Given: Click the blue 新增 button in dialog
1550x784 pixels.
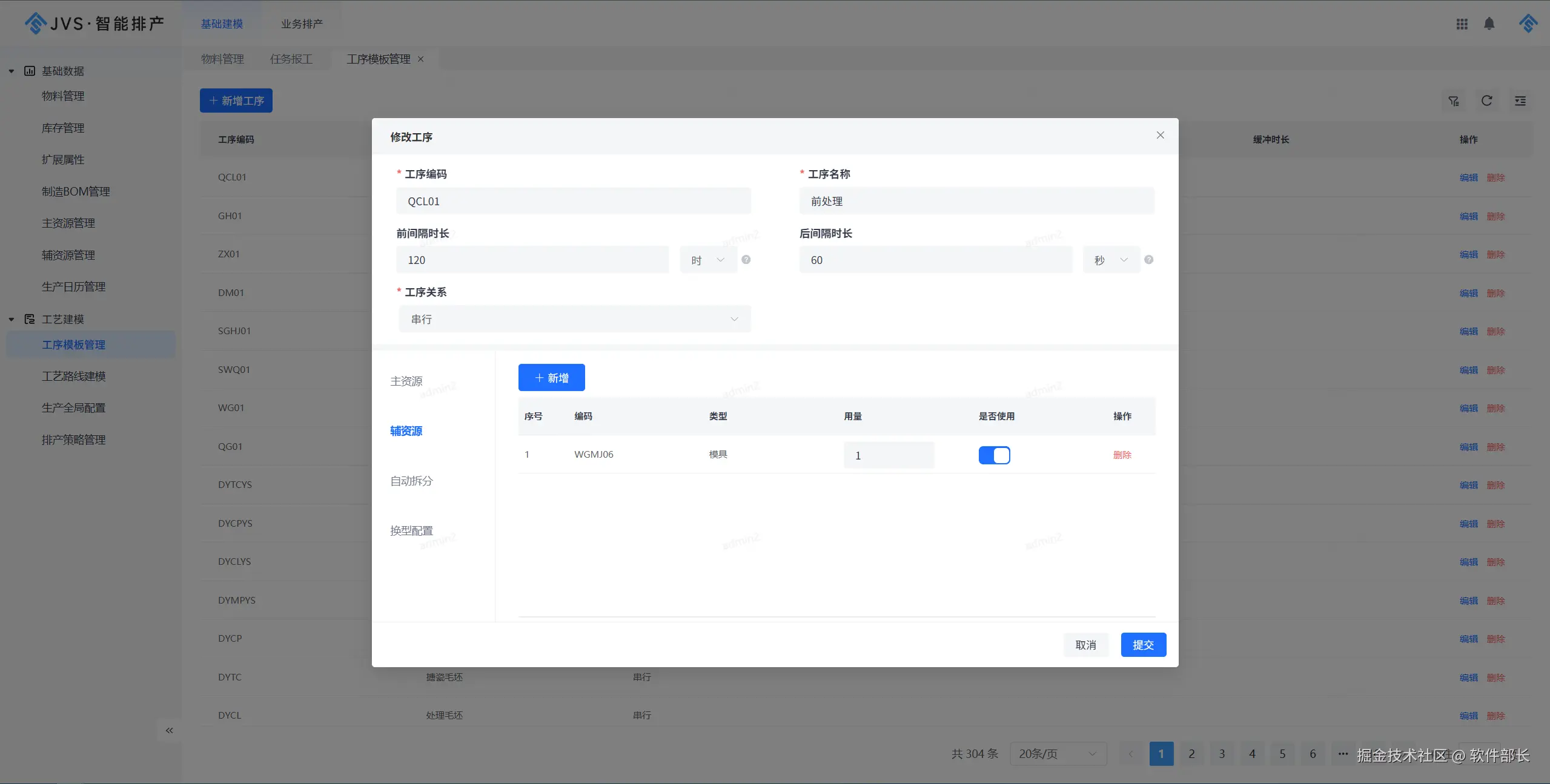Looking at the screenshot, I should [x=551, y=378].
